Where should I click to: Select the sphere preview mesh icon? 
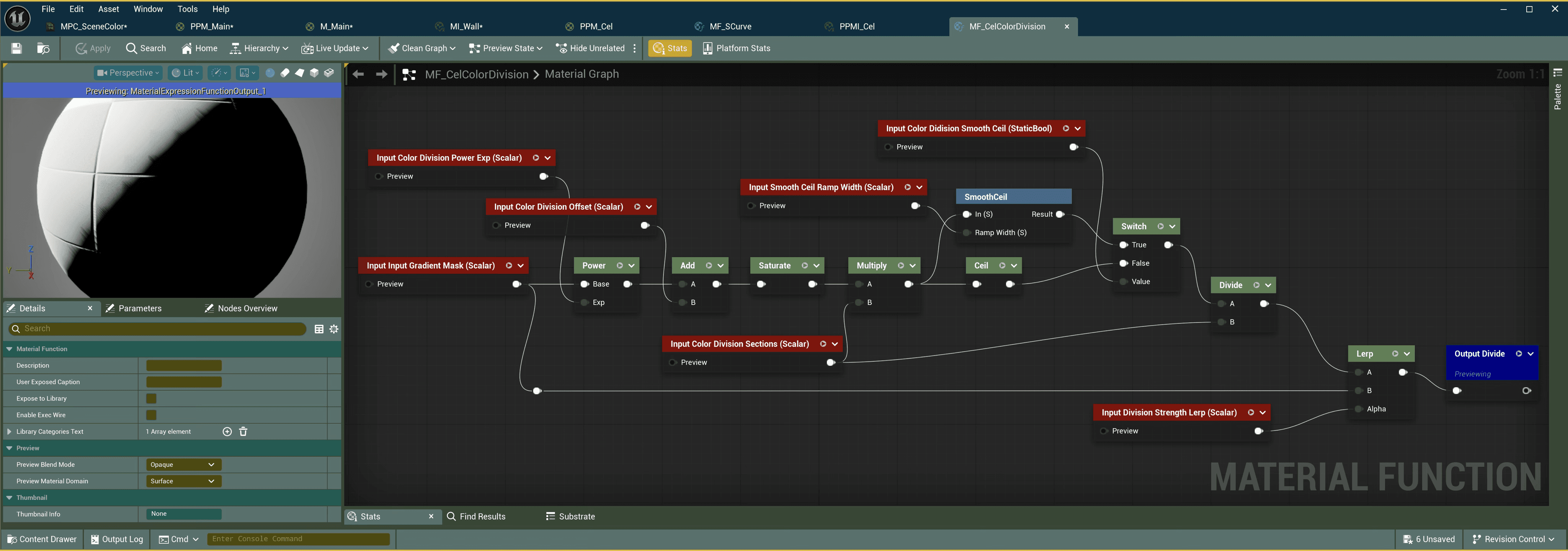click(x=269, y=73)
